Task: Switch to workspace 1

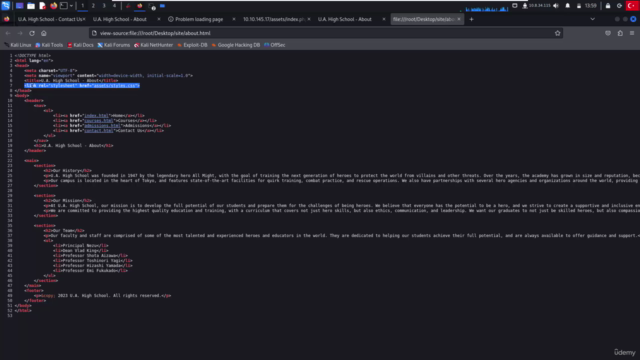Action: coord(82,6)
